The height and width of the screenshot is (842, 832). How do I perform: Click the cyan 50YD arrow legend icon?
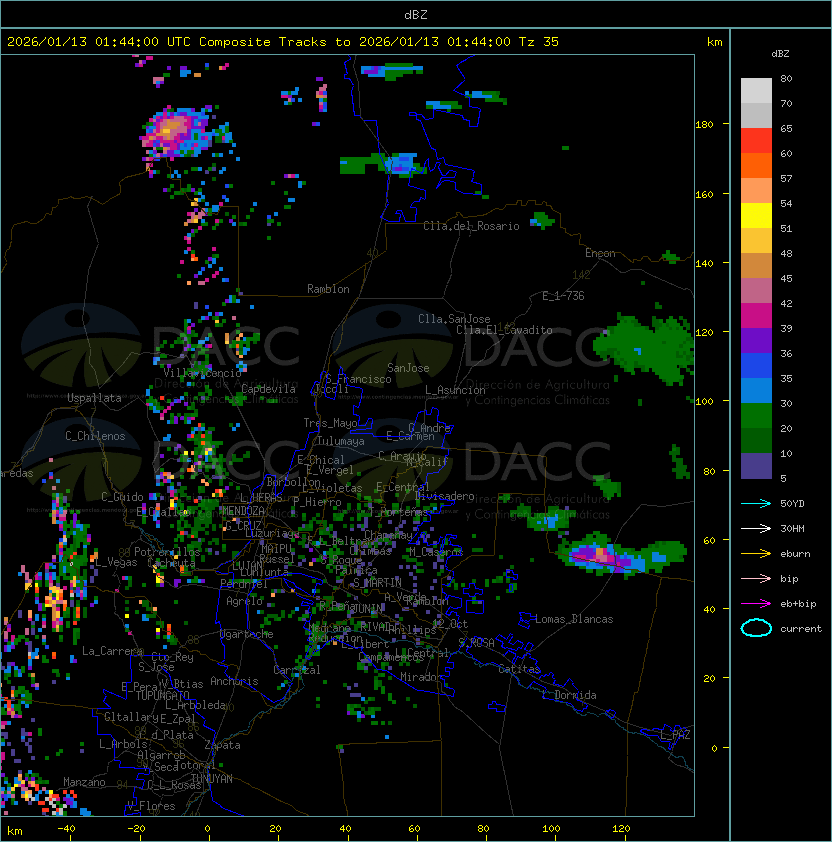pos(756,503)
